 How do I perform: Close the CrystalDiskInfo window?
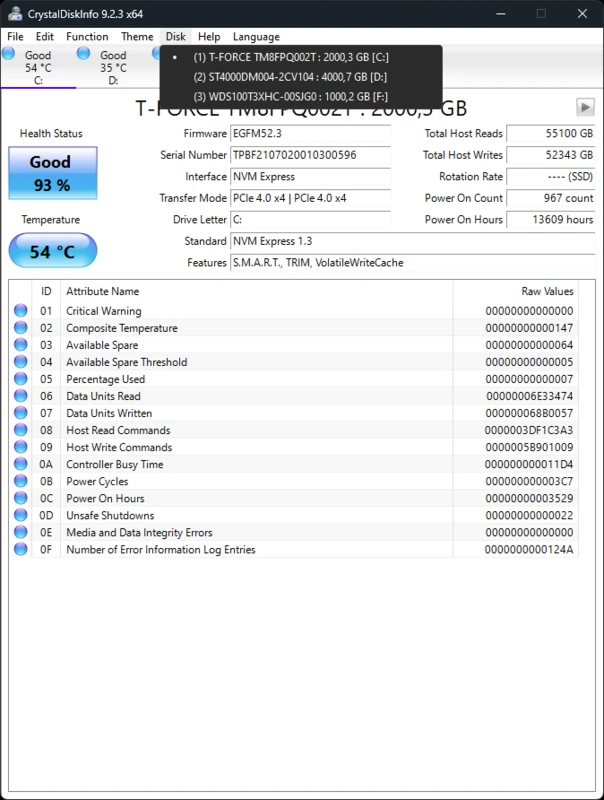point(582,14)
